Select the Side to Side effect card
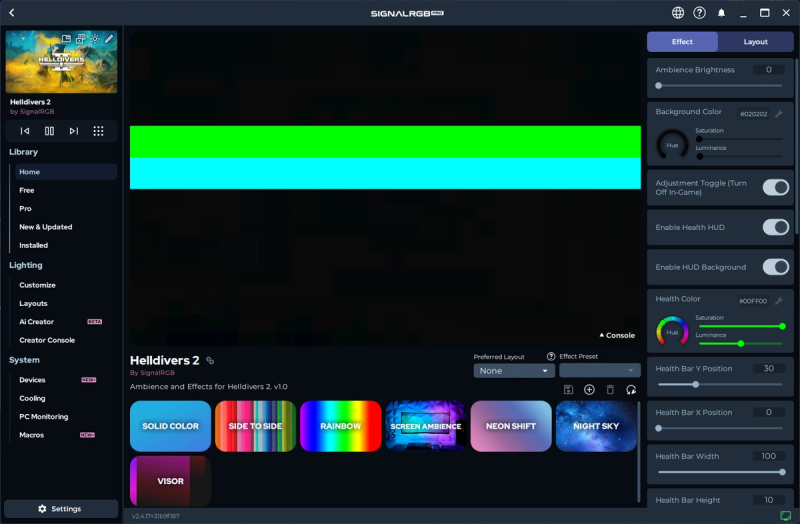Image resolution: width=800 pixels, height=524 pixels. [x=256, y=426]
